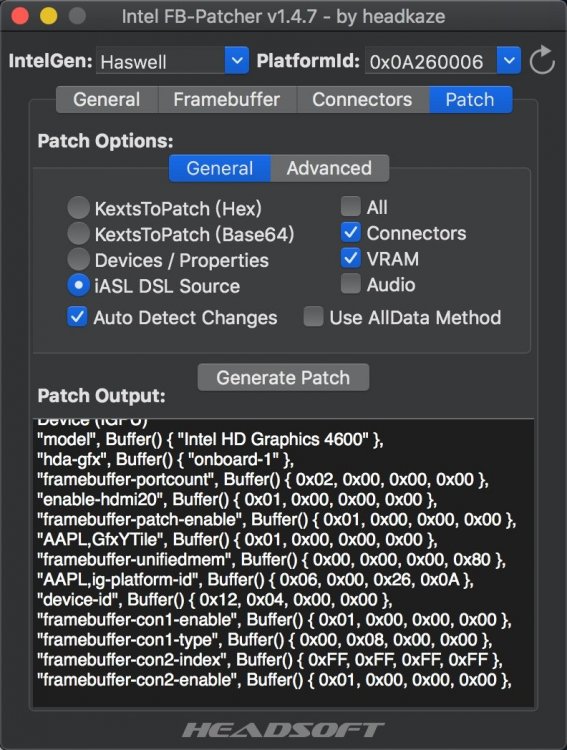Open the PlatformId dropdown arrow

[509, 60]
